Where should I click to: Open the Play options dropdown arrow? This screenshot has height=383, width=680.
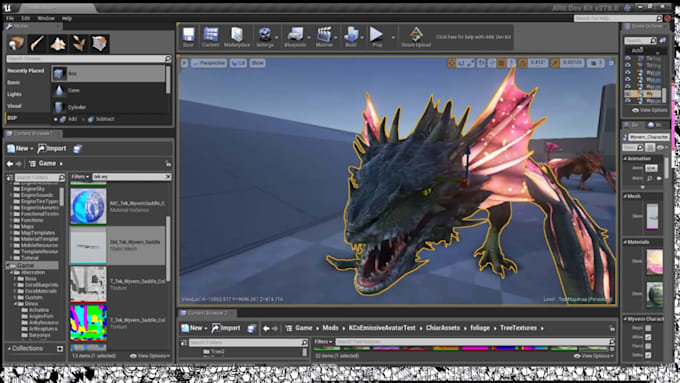click(393, 37)
